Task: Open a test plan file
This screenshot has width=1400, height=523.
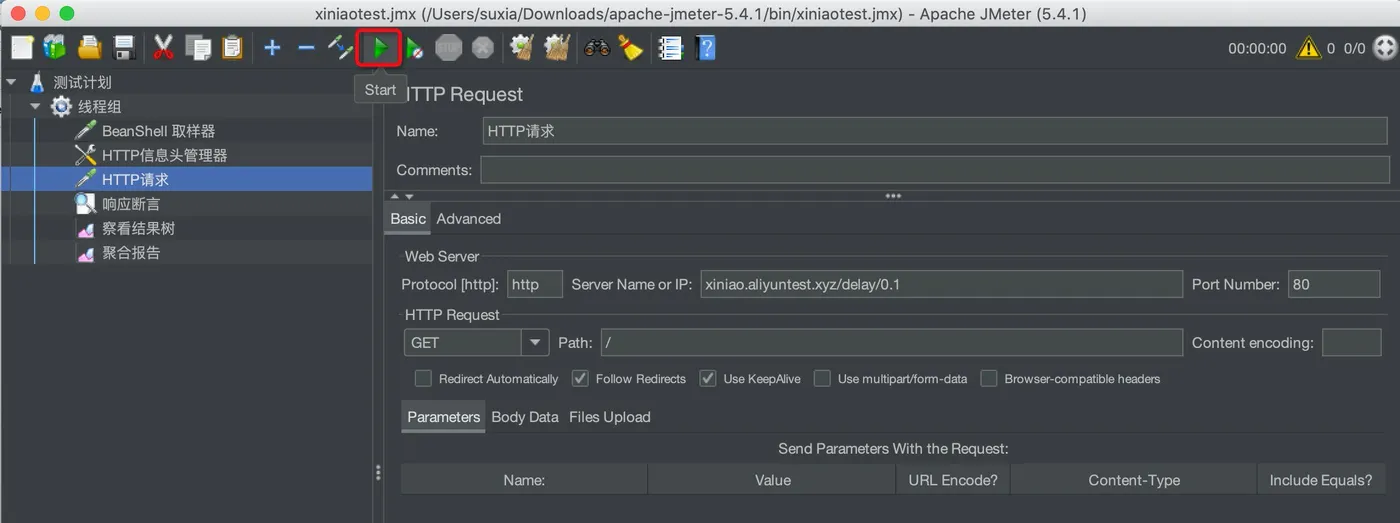Action: pos(90,47)
